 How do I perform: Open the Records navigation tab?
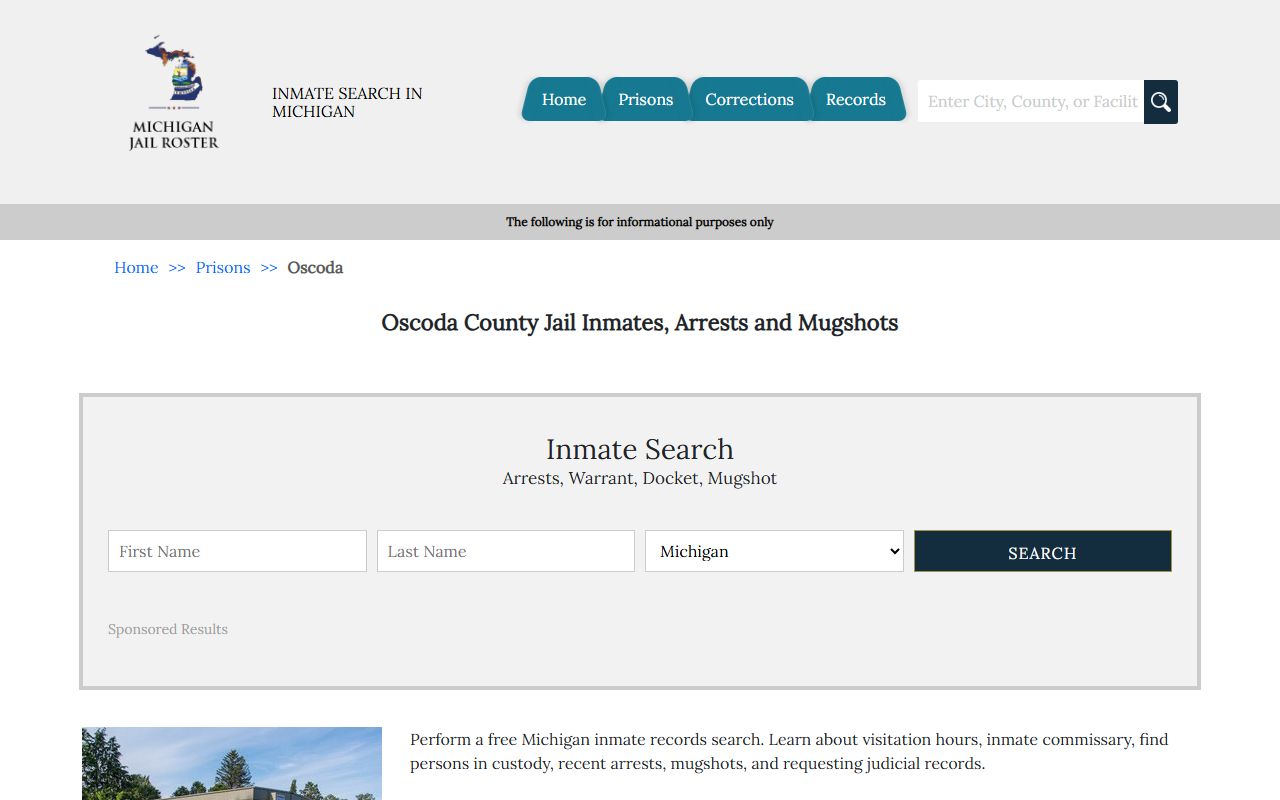coord(856,99)
